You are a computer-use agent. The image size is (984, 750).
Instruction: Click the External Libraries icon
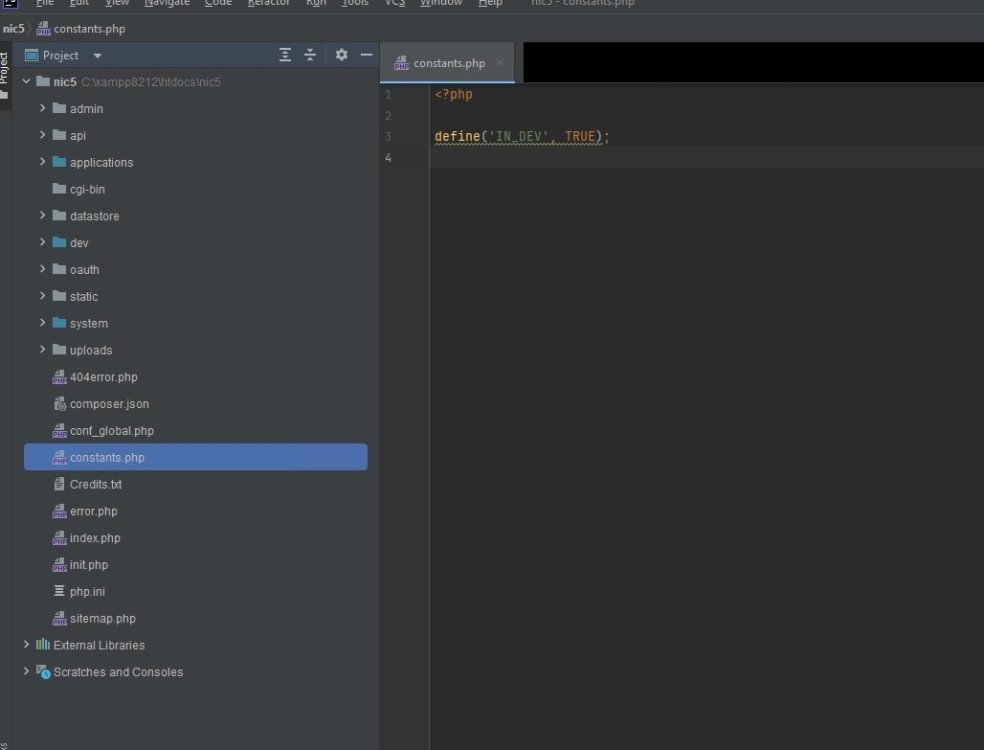43,645
